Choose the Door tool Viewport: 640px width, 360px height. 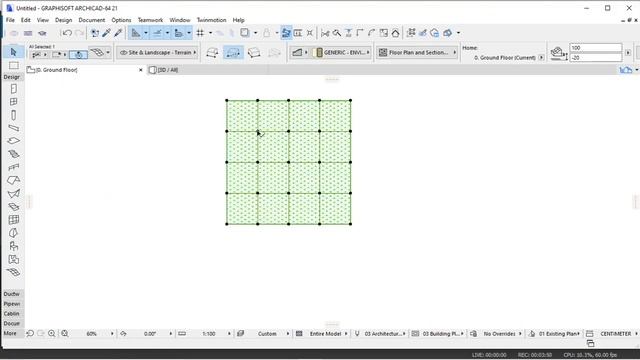[x=13, y=89]
